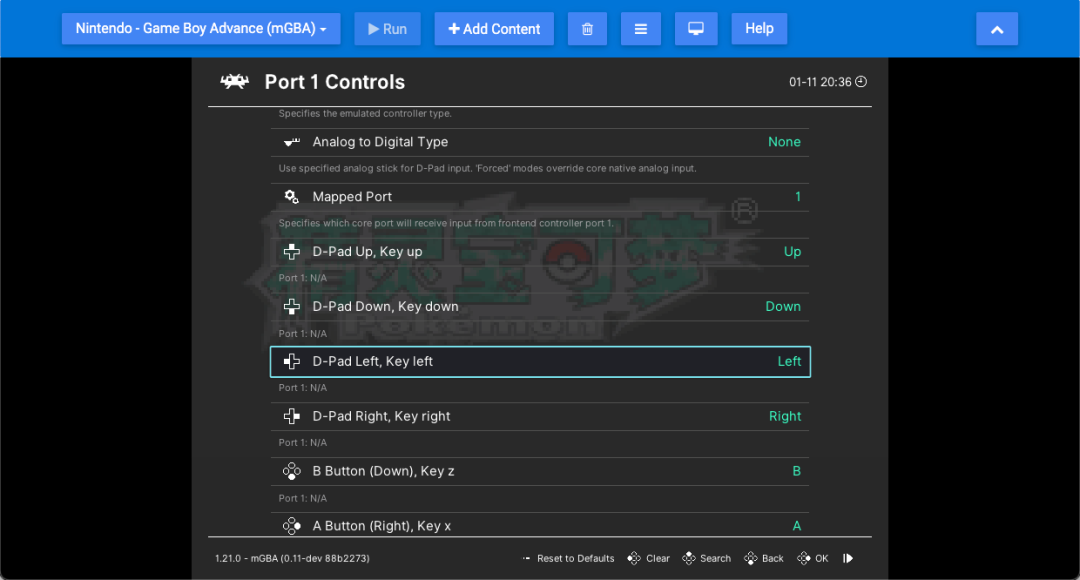Click the Search option in footer
This screenshot has width=1080, height=580.
coord(715,558)
